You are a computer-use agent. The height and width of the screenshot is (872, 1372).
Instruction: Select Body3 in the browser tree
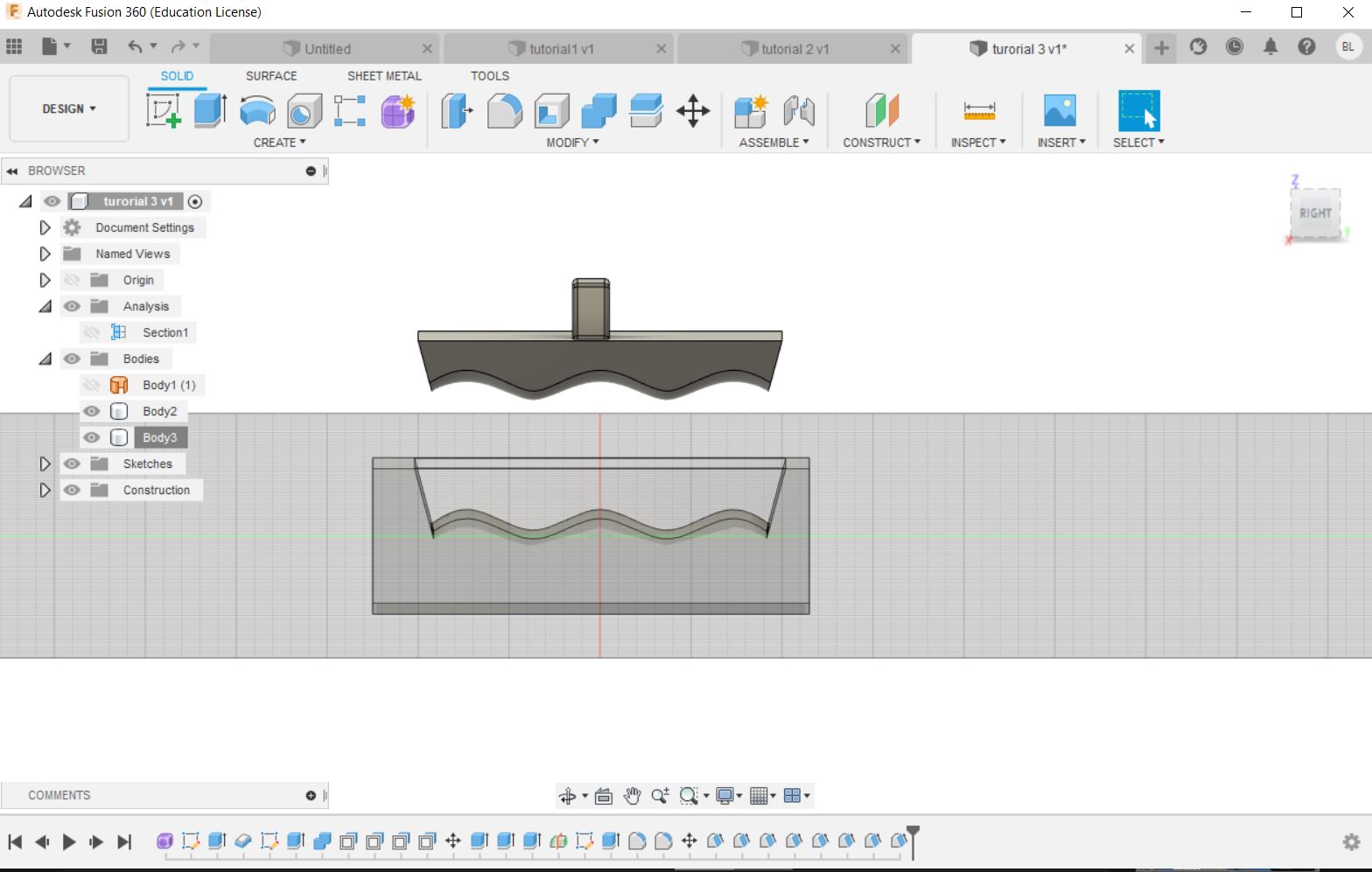point(160,437)
